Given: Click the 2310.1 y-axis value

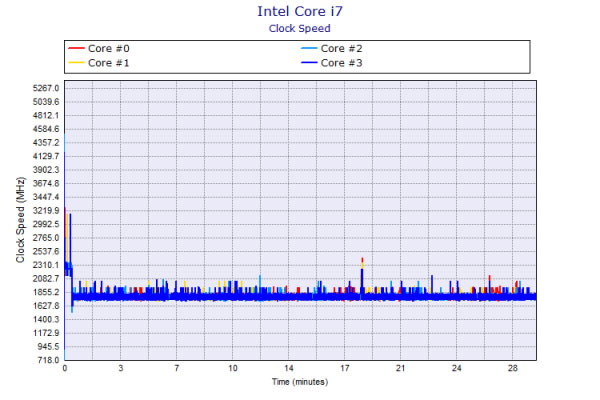Looking at the screenshot, I should 46,265.
